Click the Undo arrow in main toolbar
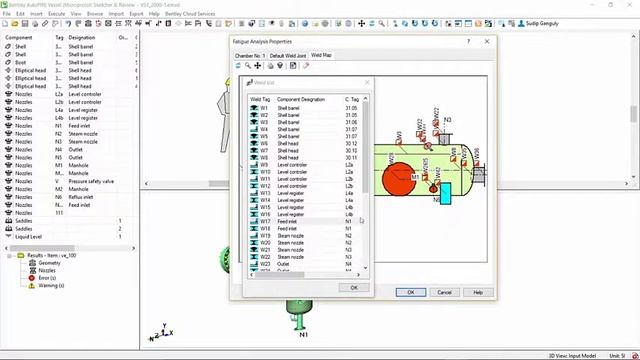 click(68, 24)
